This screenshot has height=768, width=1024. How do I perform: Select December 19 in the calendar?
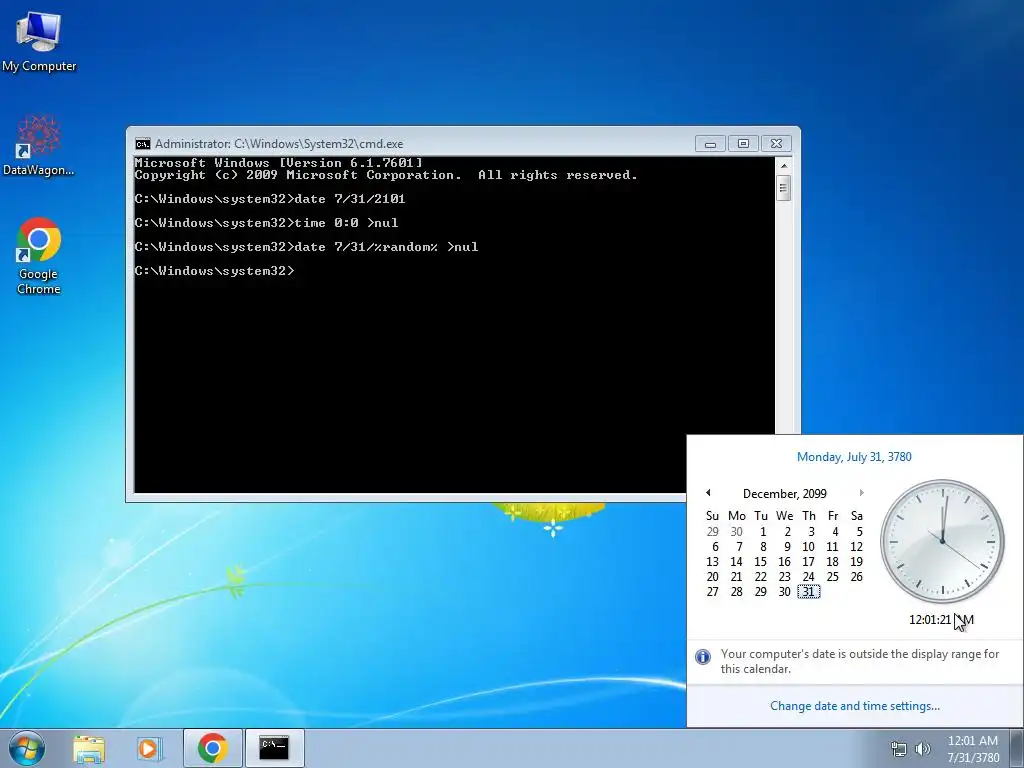pos(856,562)
